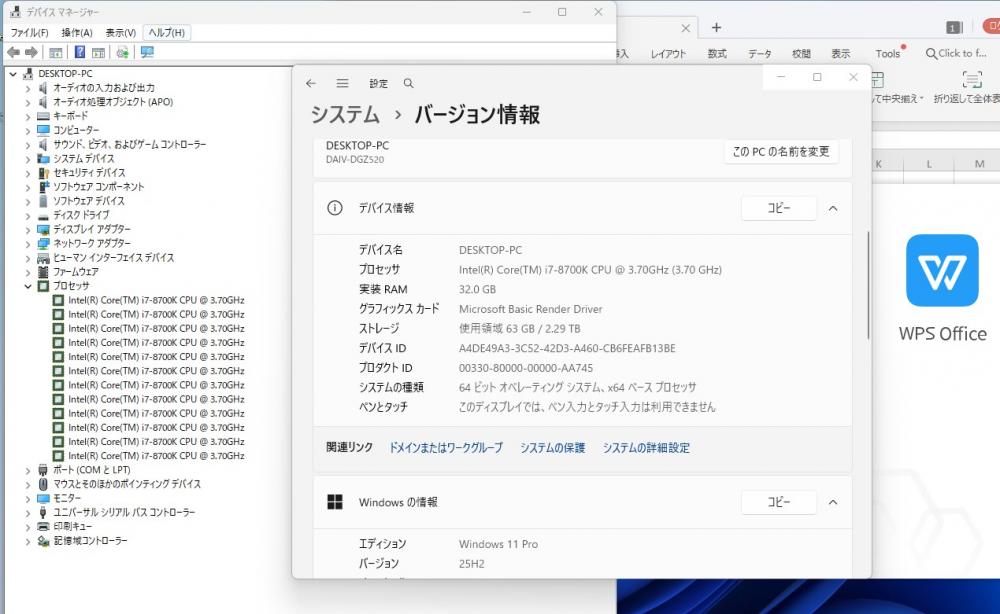
Task: Click the merge and center icon in WPS ribbon
Action: click(x=878, y=80)
